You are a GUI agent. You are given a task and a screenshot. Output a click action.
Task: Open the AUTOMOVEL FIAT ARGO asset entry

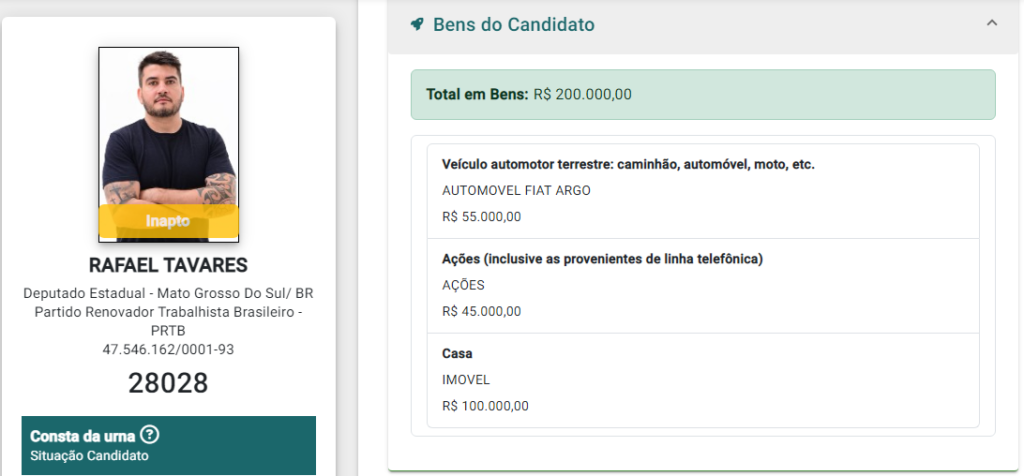(x=703, y=191)
